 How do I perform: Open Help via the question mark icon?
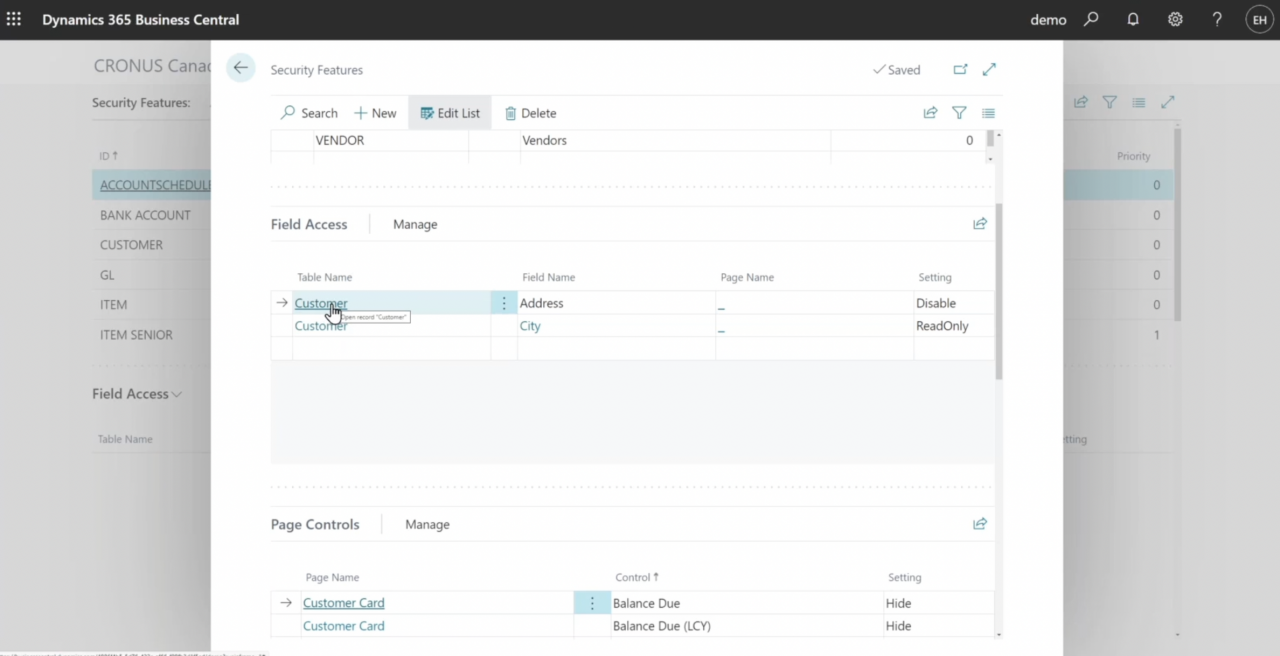point(1217,19)
